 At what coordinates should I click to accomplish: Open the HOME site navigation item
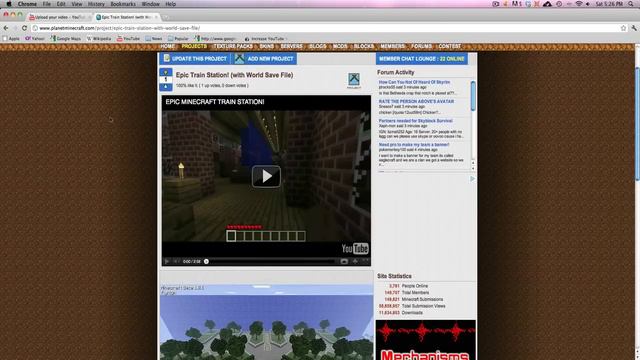(167, 47)
